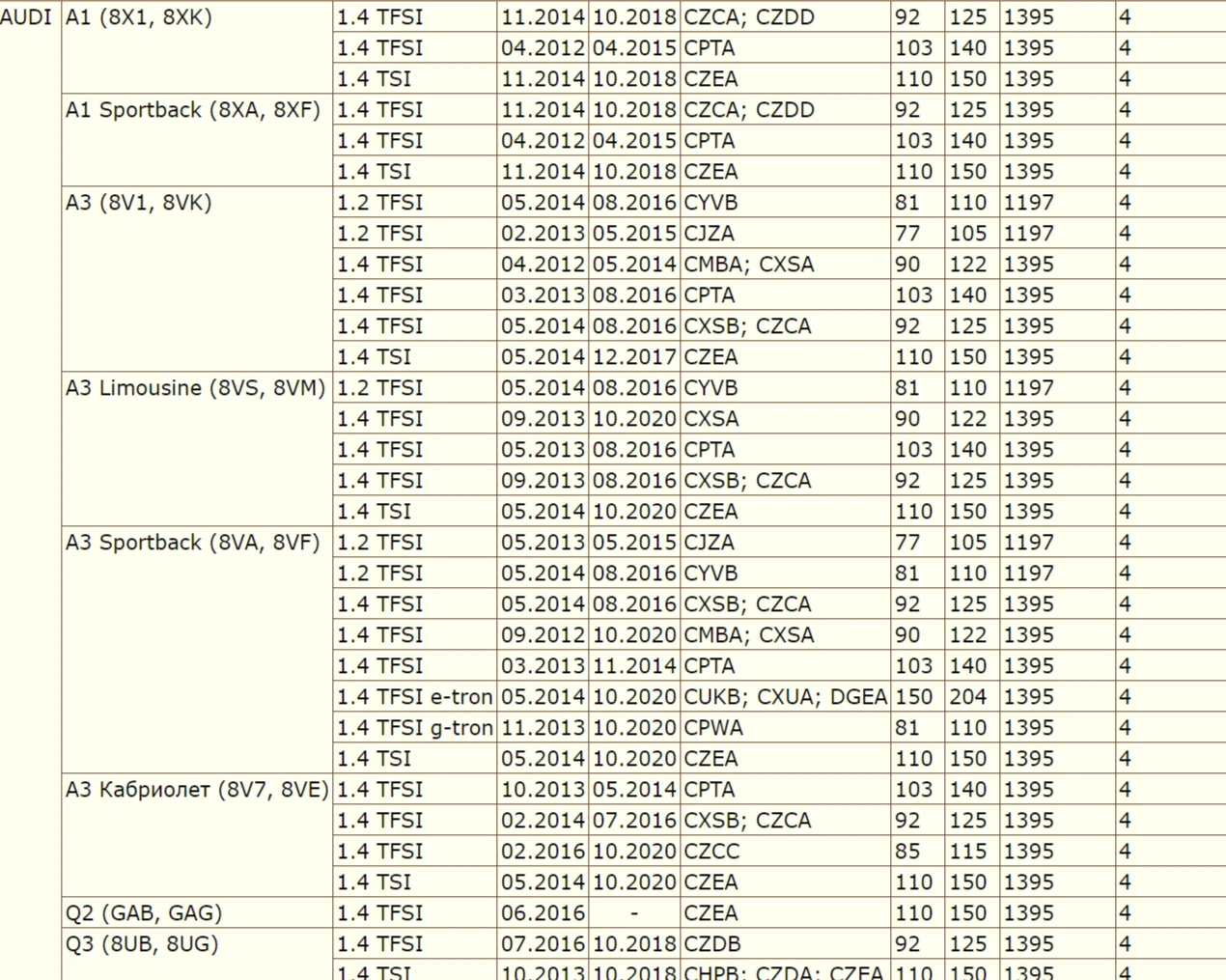The image size is (1226, 980).
Task: Click the 115 horsepower value
Action: (968, 852)
